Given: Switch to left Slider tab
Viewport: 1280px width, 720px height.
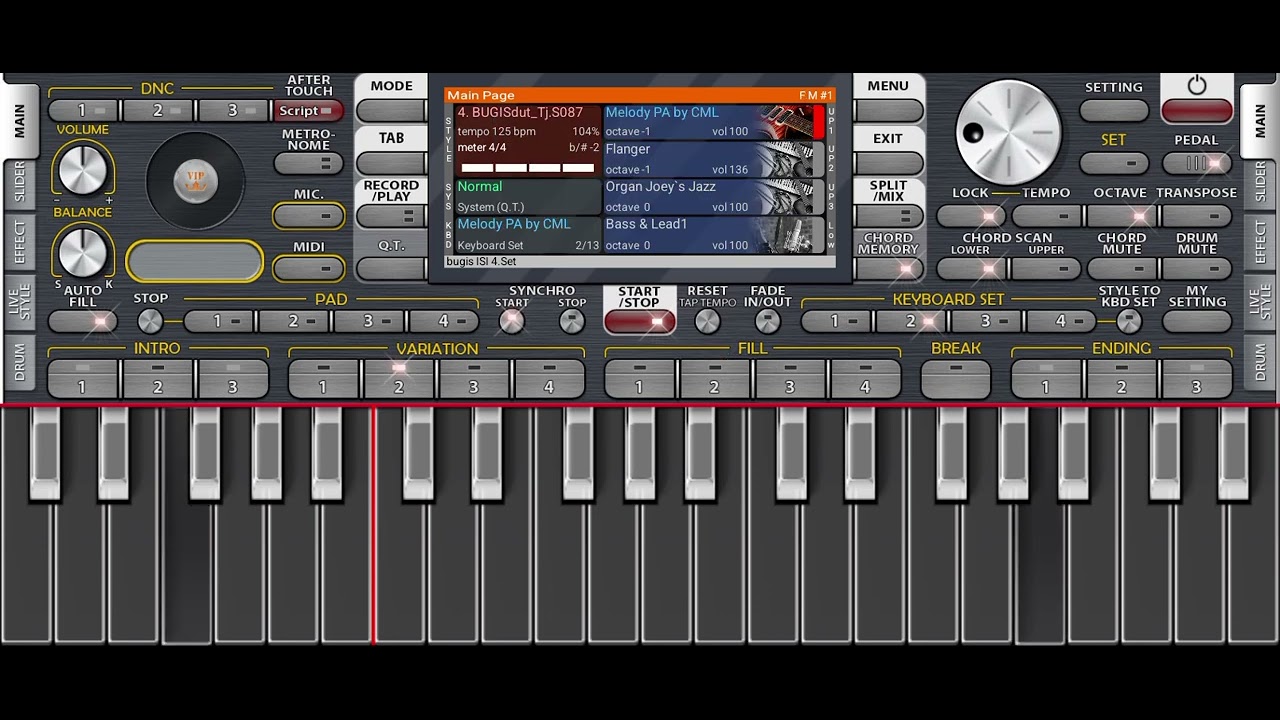Looking at the screenshot, I should click(x=19, y=183).
